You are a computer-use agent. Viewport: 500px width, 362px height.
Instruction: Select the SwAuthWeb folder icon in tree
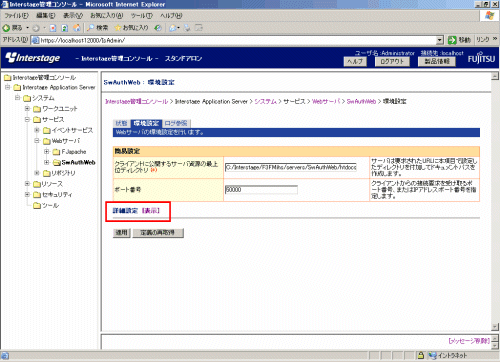(x=56, y=163)
